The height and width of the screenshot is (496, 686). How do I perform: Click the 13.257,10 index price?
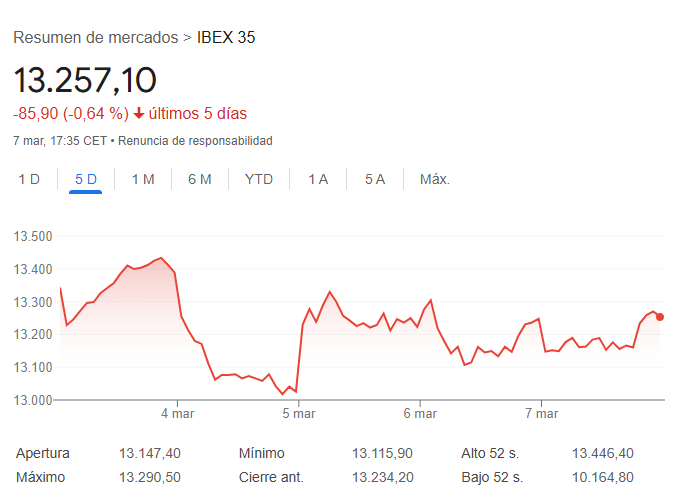85,80
